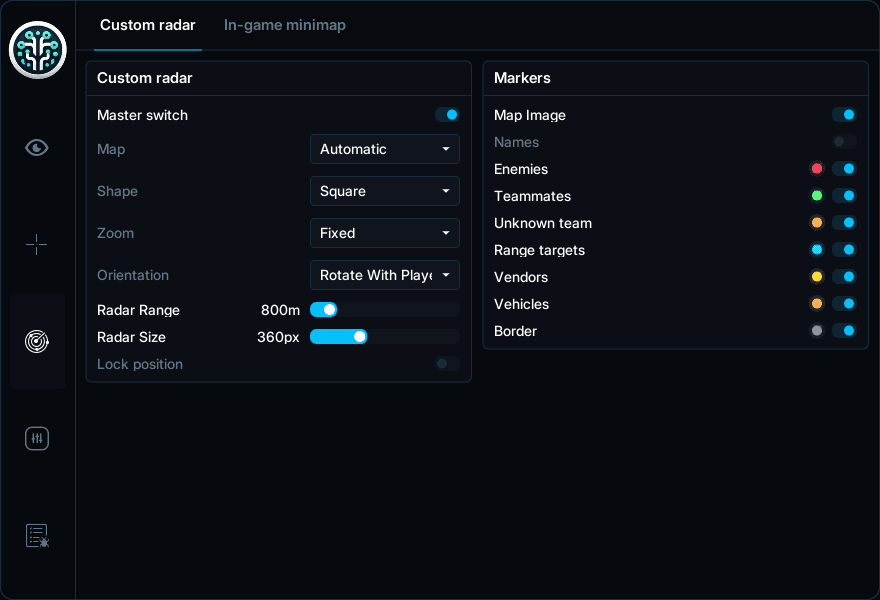The width and height of the screenshot is (880, 600).
Task: Open the Orientation dropdown
Action: coord(385,275)
